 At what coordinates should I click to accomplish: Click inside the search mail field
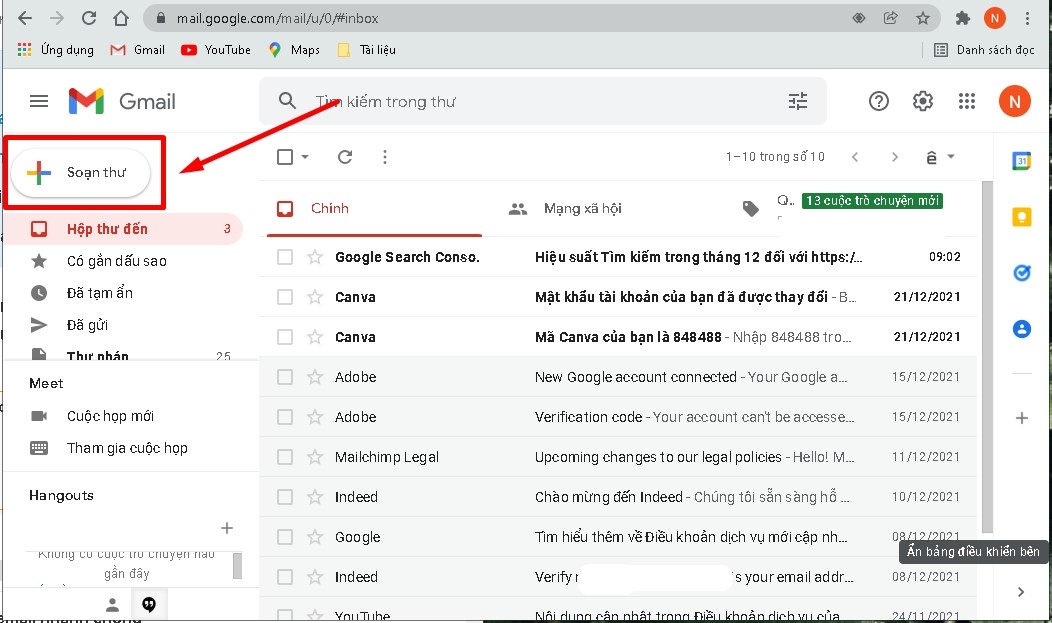click(500, 100)
